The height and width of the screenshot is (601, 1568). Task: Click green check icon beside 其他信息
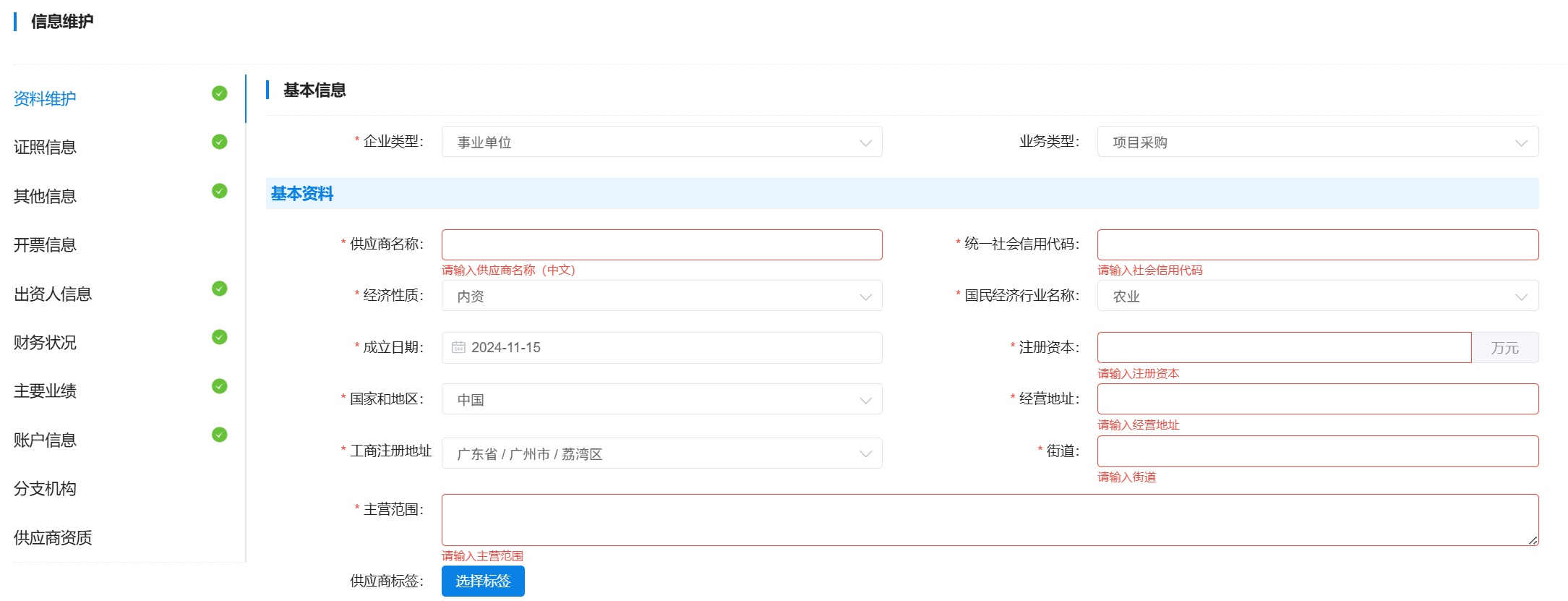pyautogui.click(x=220, y=191)
